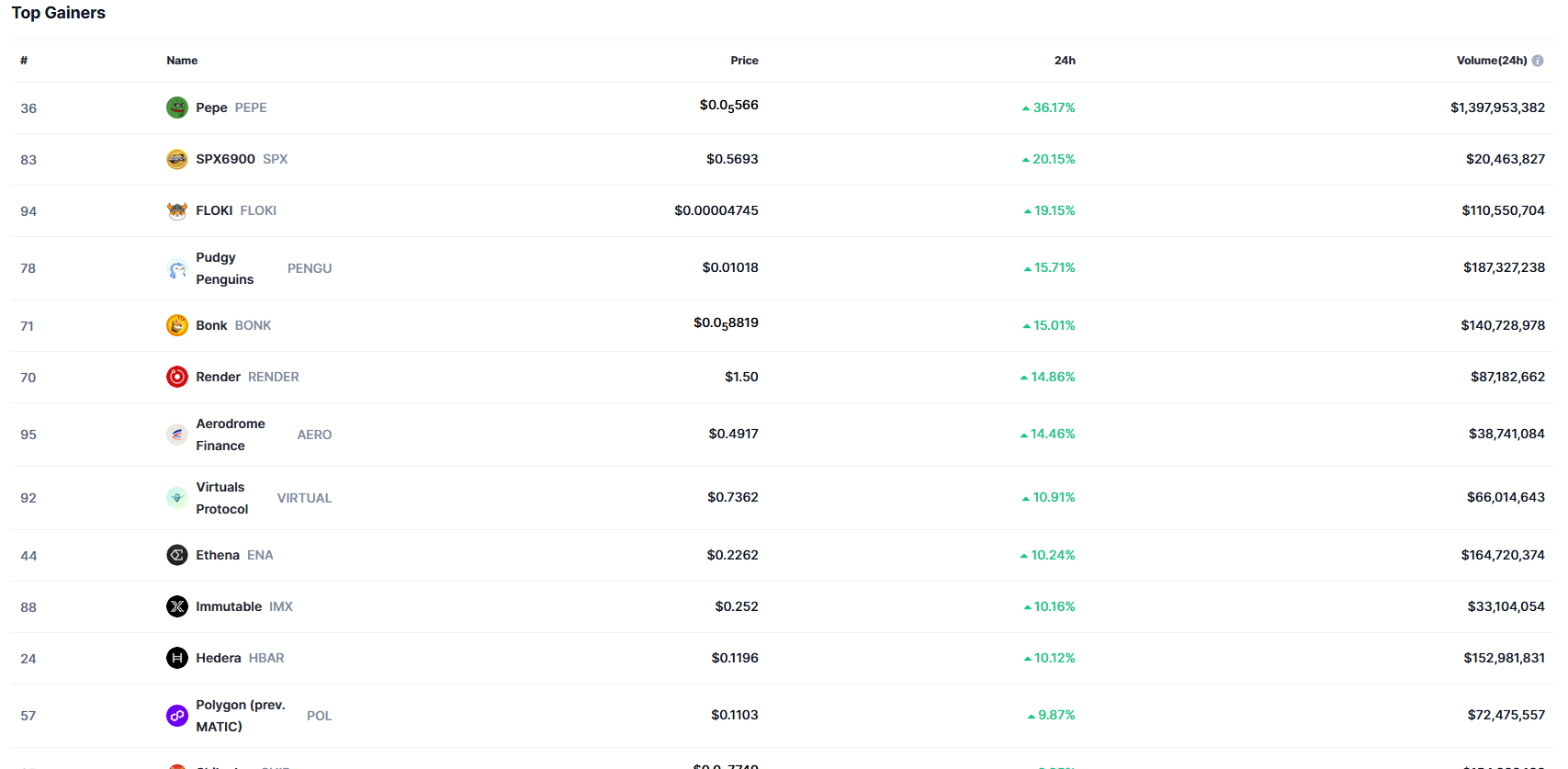Sort table by Price column header
Image resolution: width=1568 pixels, height=769 pixels.
click(x=744, y=61)
